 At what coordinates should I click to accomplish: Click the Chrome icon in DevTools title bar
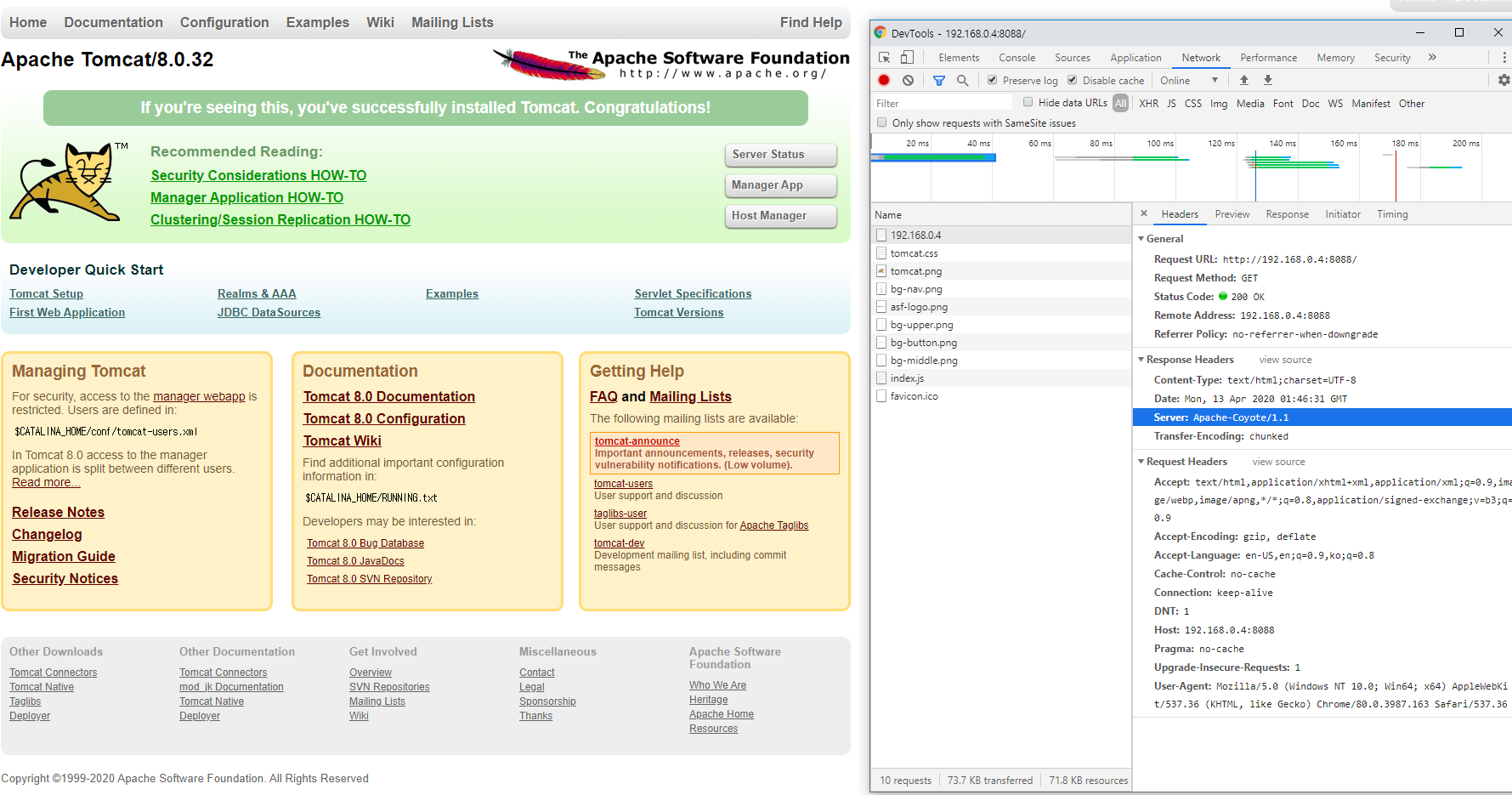click(881, 32)
